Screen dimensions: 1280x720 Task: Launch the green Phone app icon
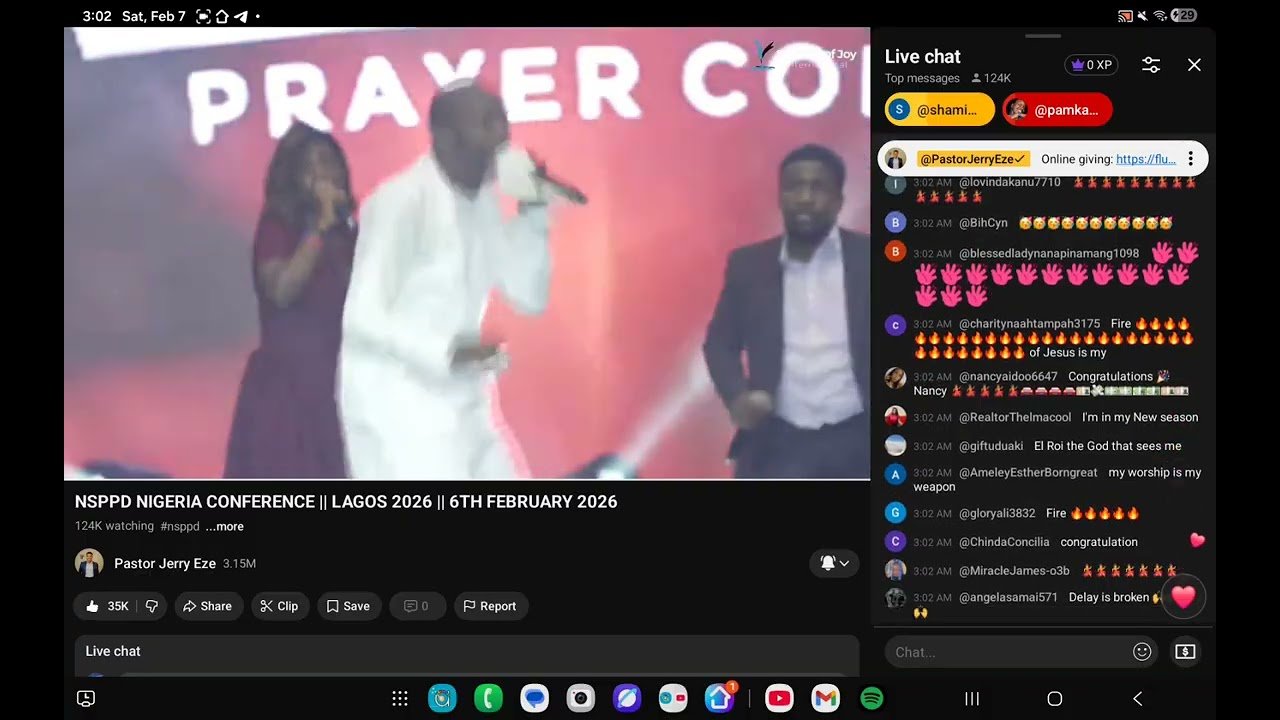pyautogui.click(x=488, y=698)
